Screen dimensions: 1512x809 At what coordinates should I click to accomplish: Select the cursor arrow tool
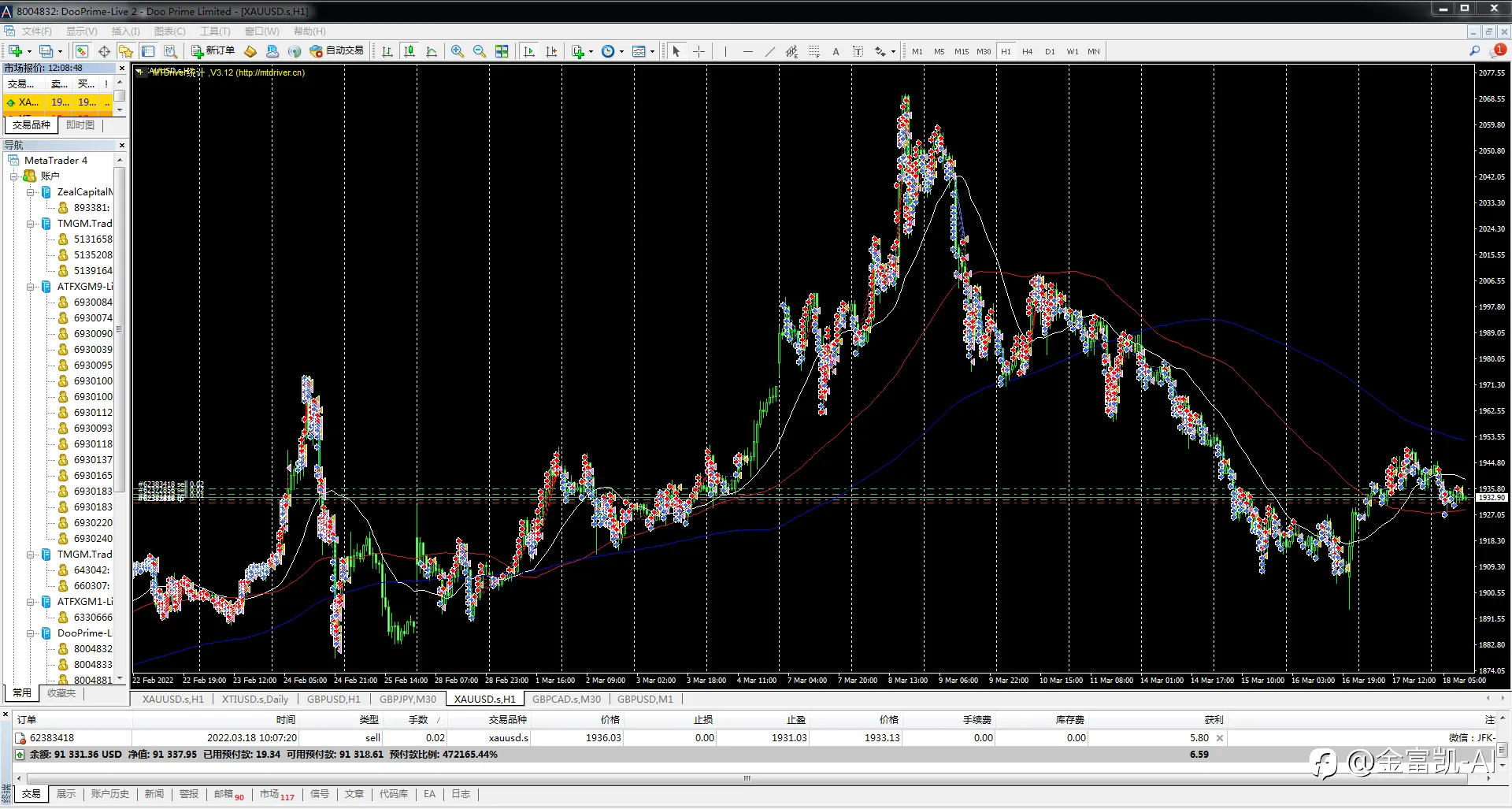coord(676,51)
